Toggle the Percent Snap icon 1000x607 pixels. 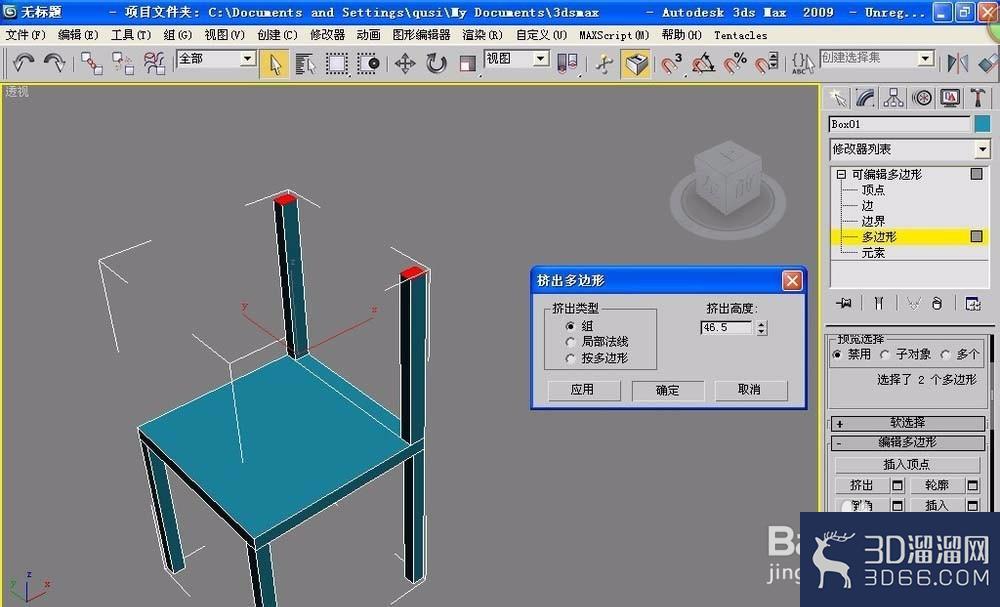(735, 63)
